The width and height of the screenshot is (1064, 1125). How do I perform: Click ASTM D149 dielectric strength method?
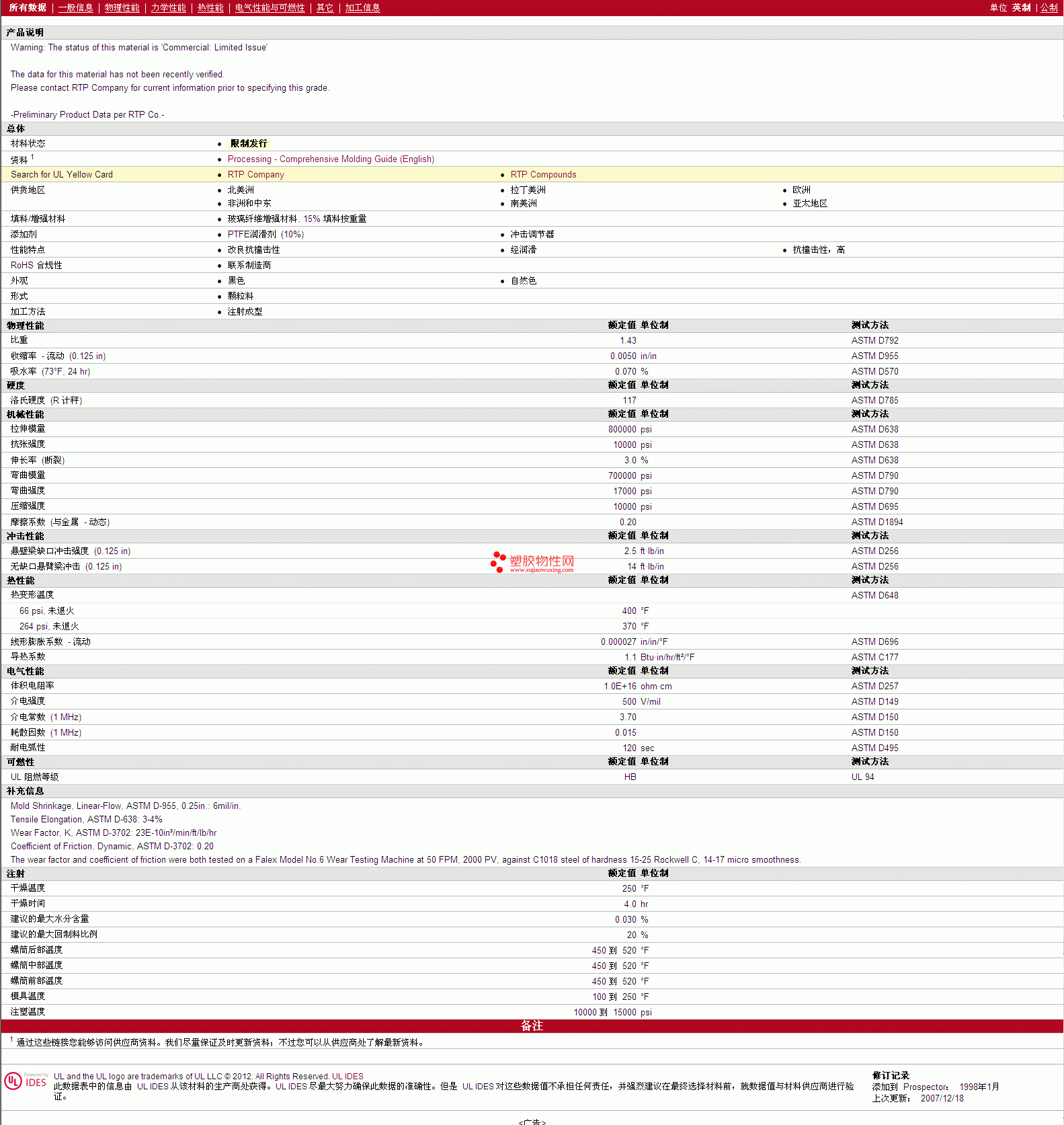pos(874,701)
